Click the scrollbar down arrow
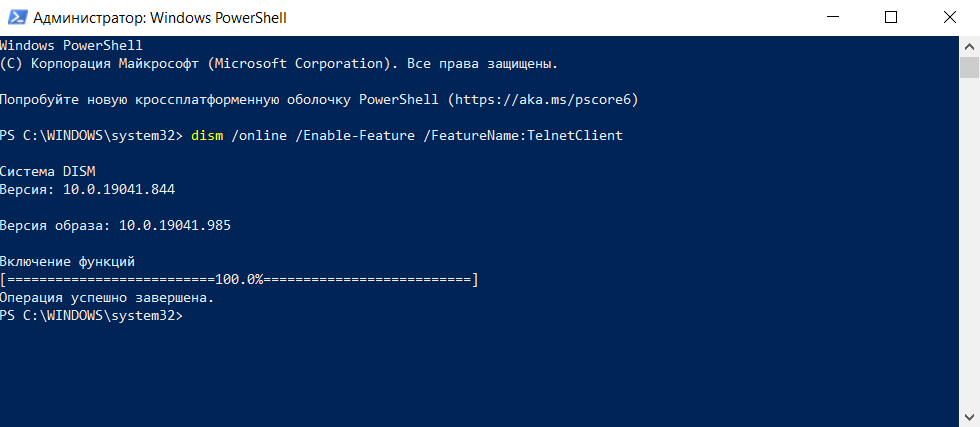The image size is (980, 427). [968, 417]
